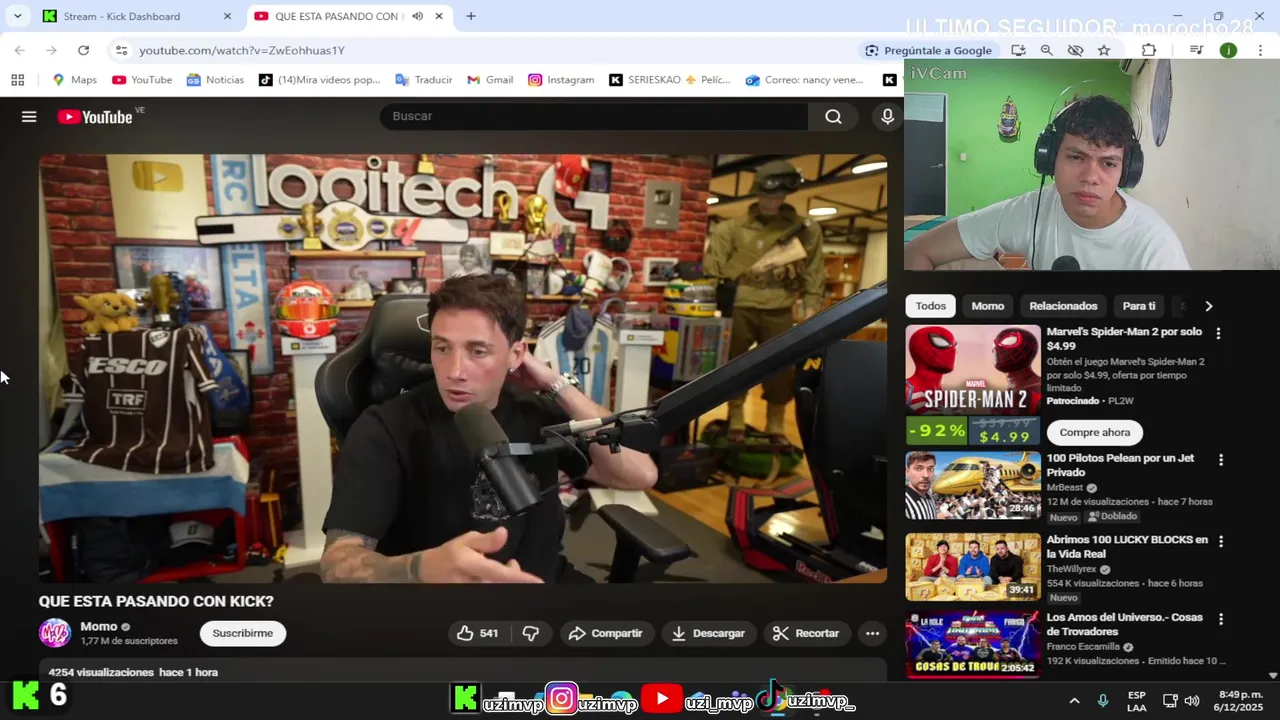1280x720 pixels.
Task: Select the Relacionados filter chip
Action: click(x=1063, y=306)
